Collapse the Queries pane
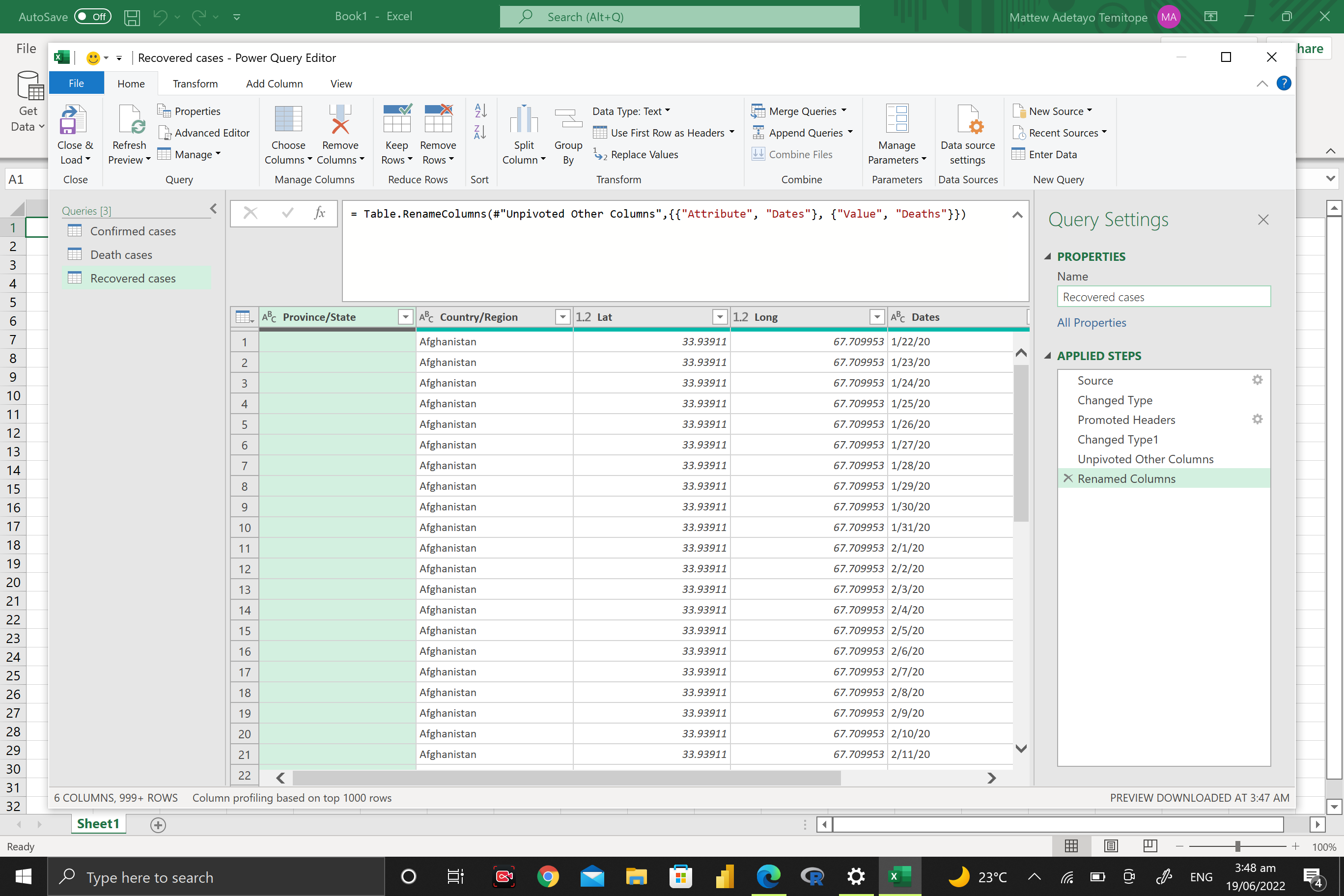 [x=213, y=209]
